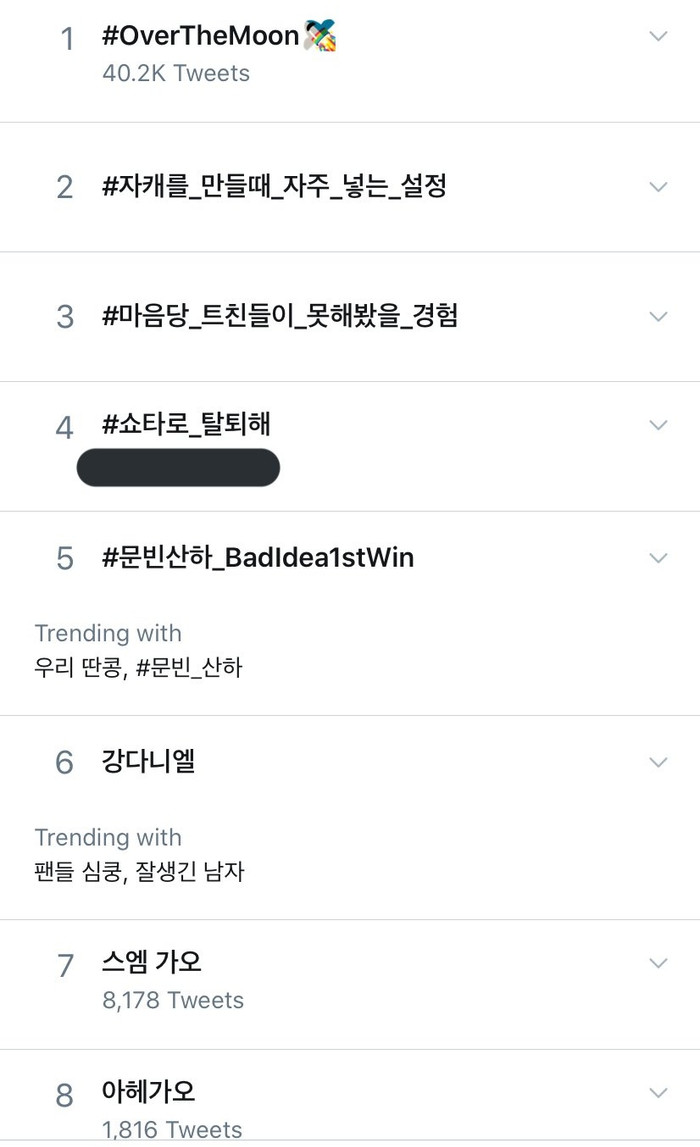Select the 스엠 가오 trend
700x1147 pixels.
tap(152, 963)
